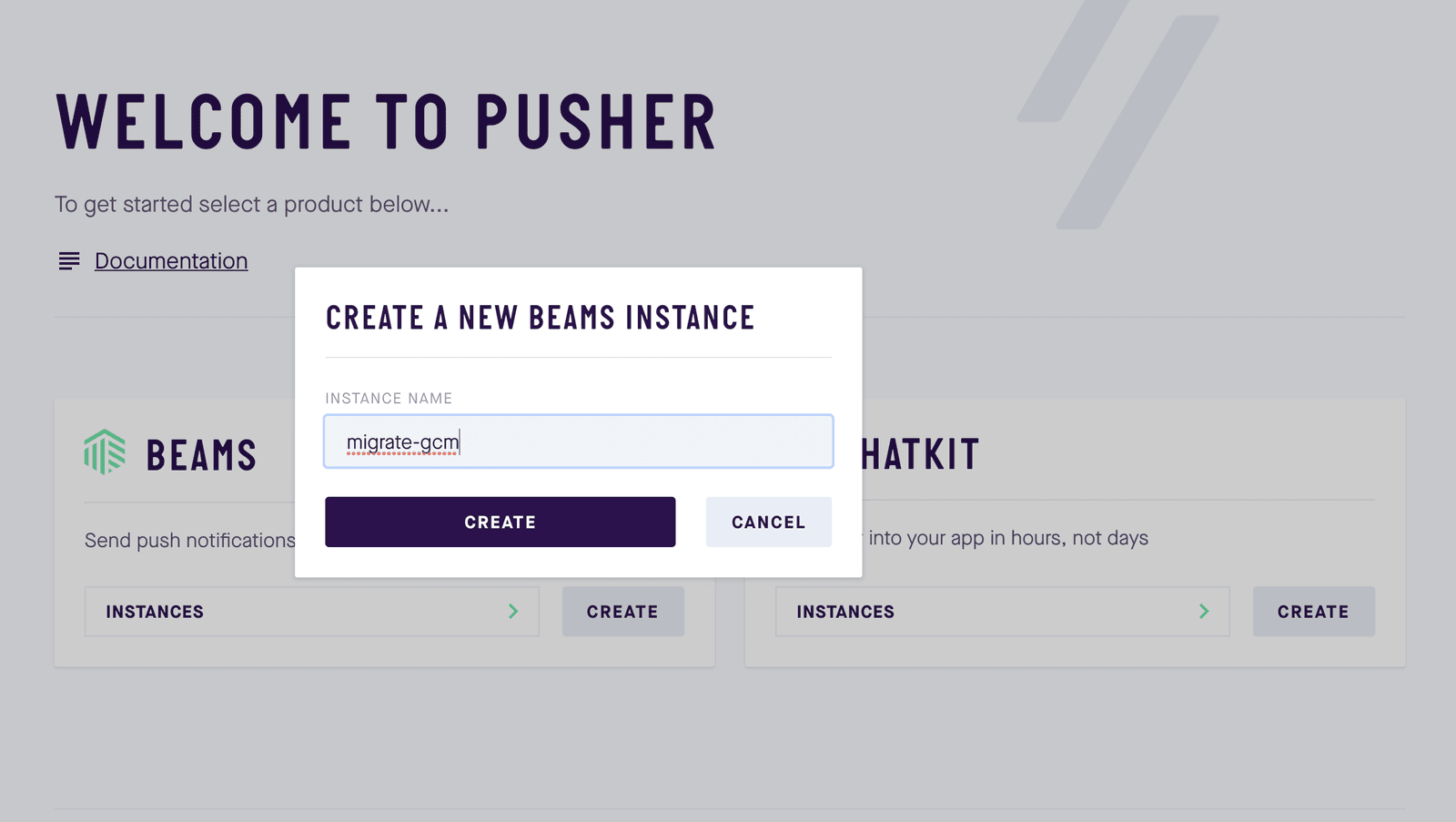The height and width of the screenshot is (822, 1456).
Task: Click the 'Send push notifications' description text
Action: (x=190, y=541)
